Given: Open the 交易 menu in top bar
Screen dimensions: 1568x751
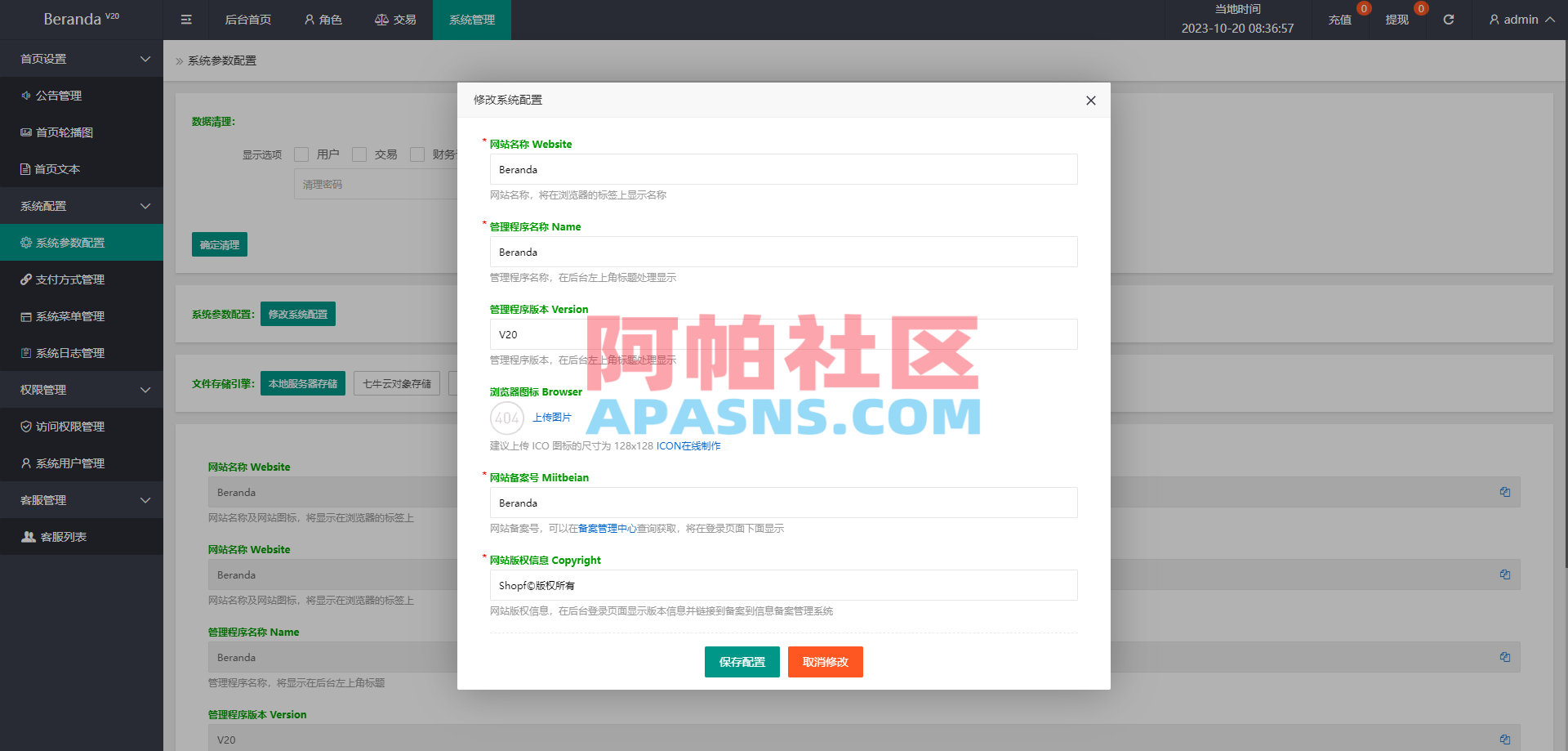Looking at the screenshot, I should tap(396, 20).
